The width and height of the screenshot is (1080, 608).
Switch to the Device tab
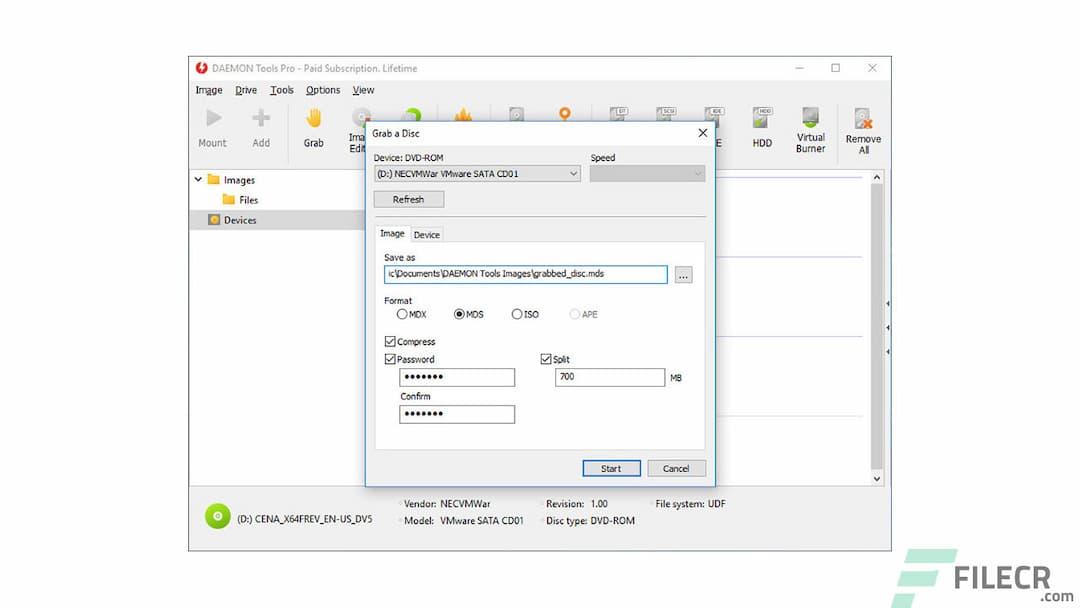[x=427, y=234]
